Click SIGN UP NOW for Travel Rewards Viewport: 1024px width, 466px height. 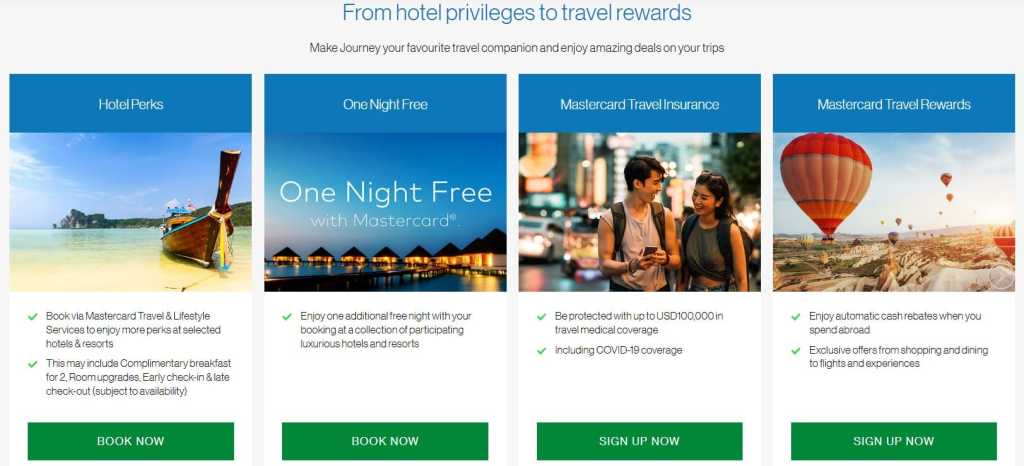coord(893,441)
